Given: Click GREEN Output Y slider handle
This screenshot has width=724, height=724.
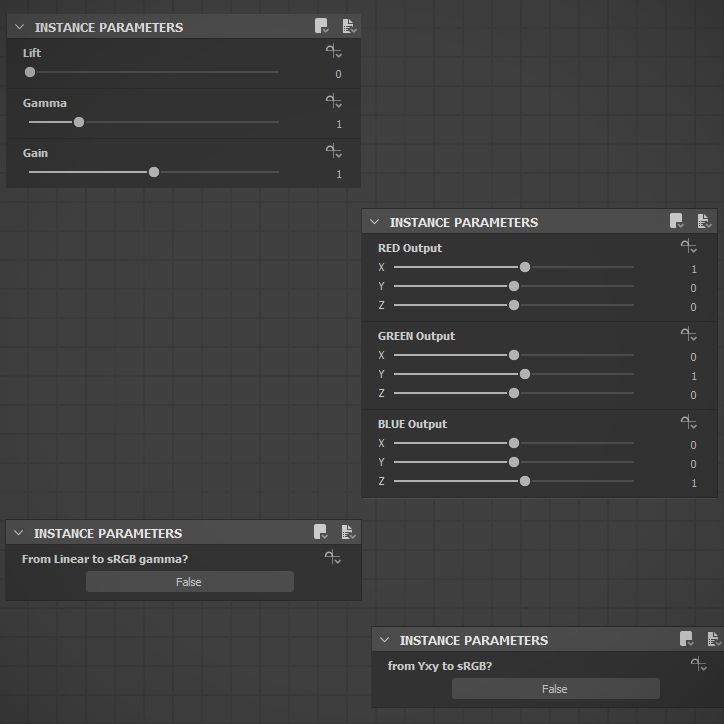Looking at the screenshot, I should point(525,374).
